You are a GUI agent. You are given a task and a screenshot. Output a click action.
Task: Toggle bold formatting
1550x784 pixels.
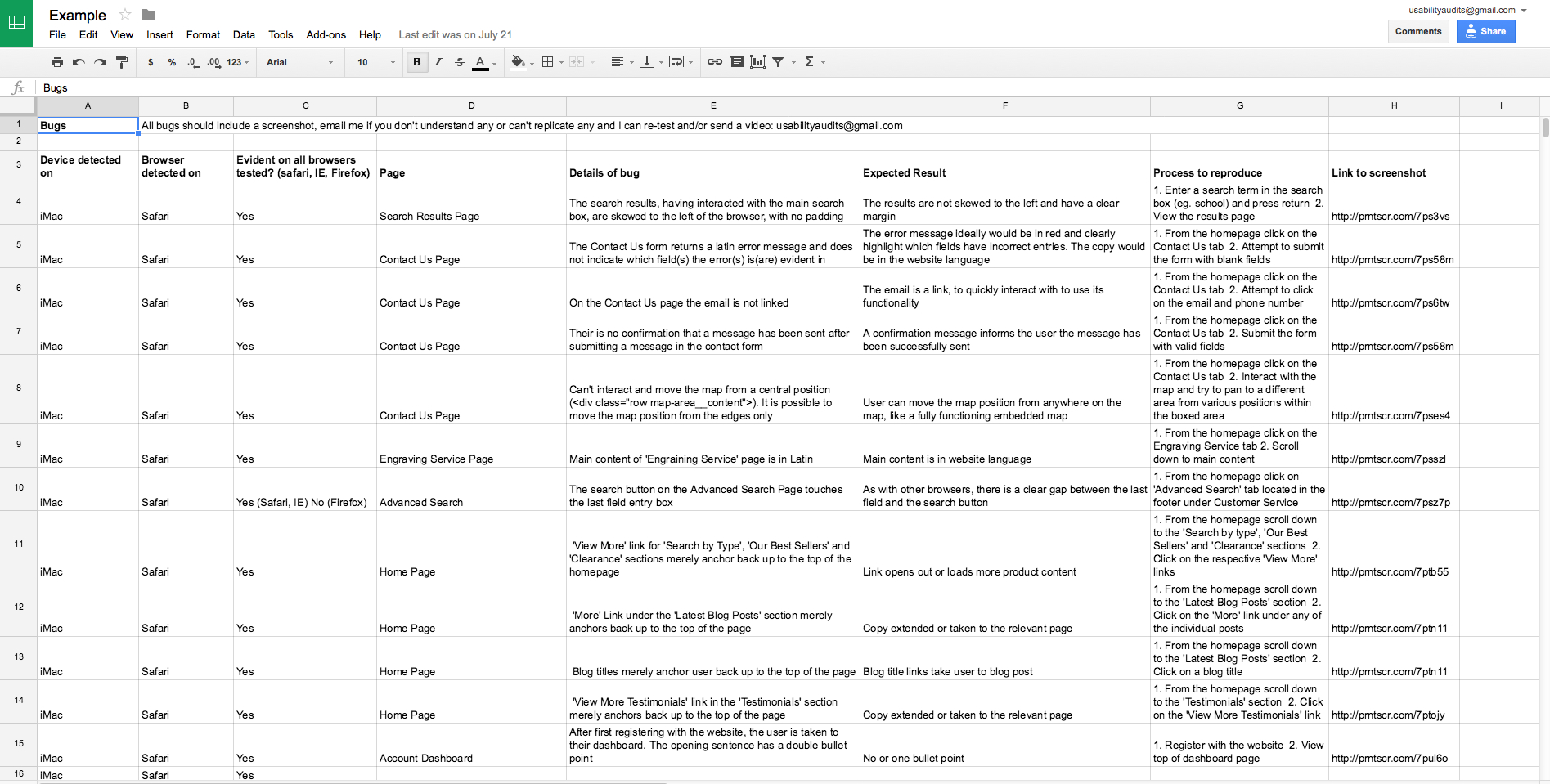pyautogui.click(x=417, y=62)
